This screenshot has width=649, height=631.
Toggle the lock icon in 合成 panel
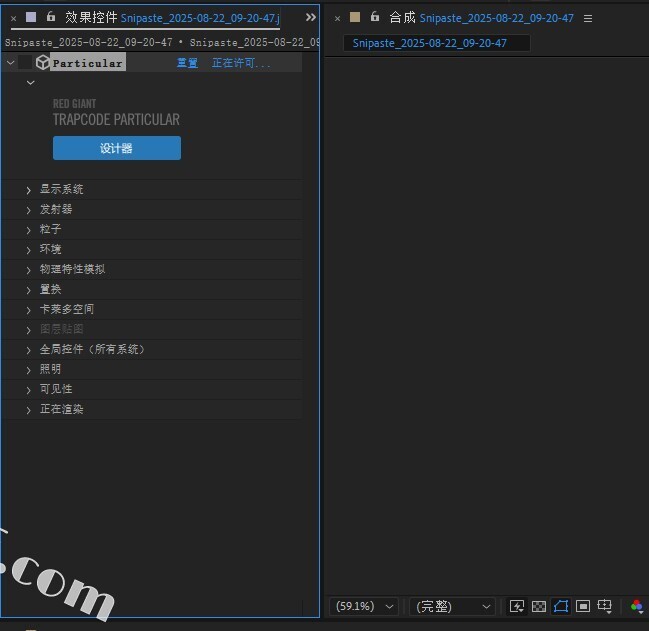(375, 17)
